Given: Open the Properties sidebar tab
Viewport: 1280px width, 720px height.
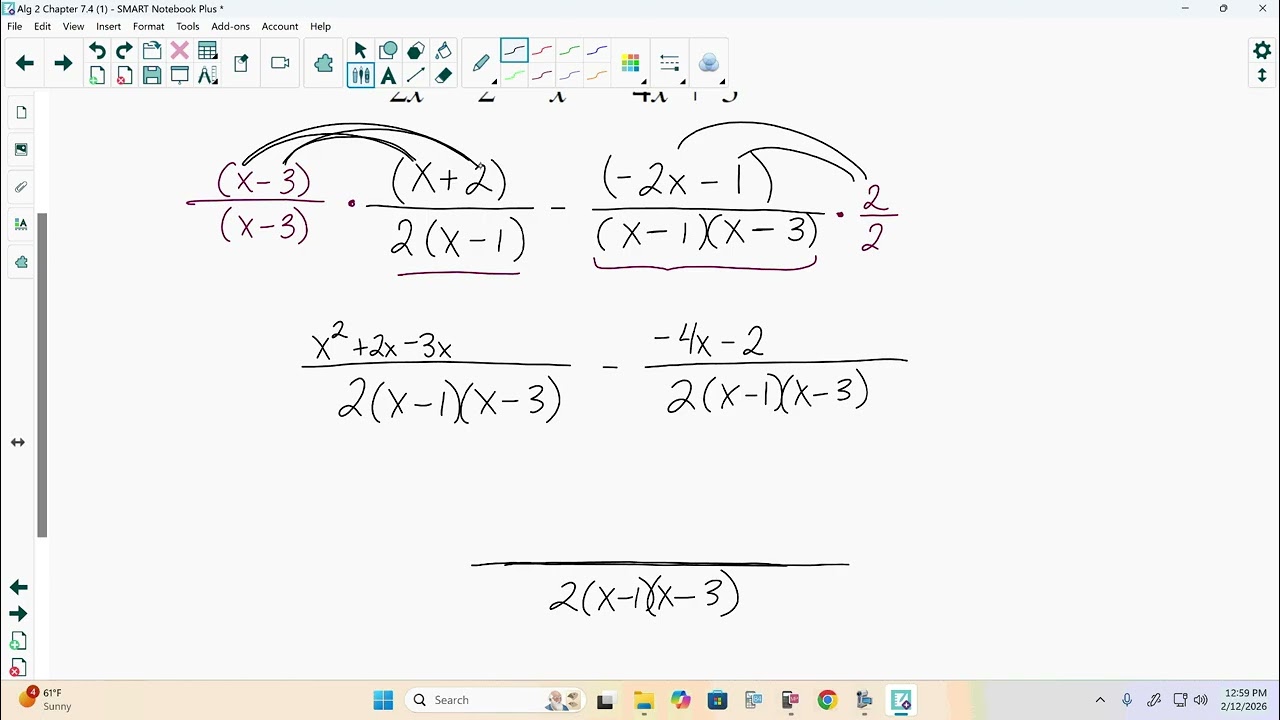Looking at the screenshot, I should tap(21, 225).
